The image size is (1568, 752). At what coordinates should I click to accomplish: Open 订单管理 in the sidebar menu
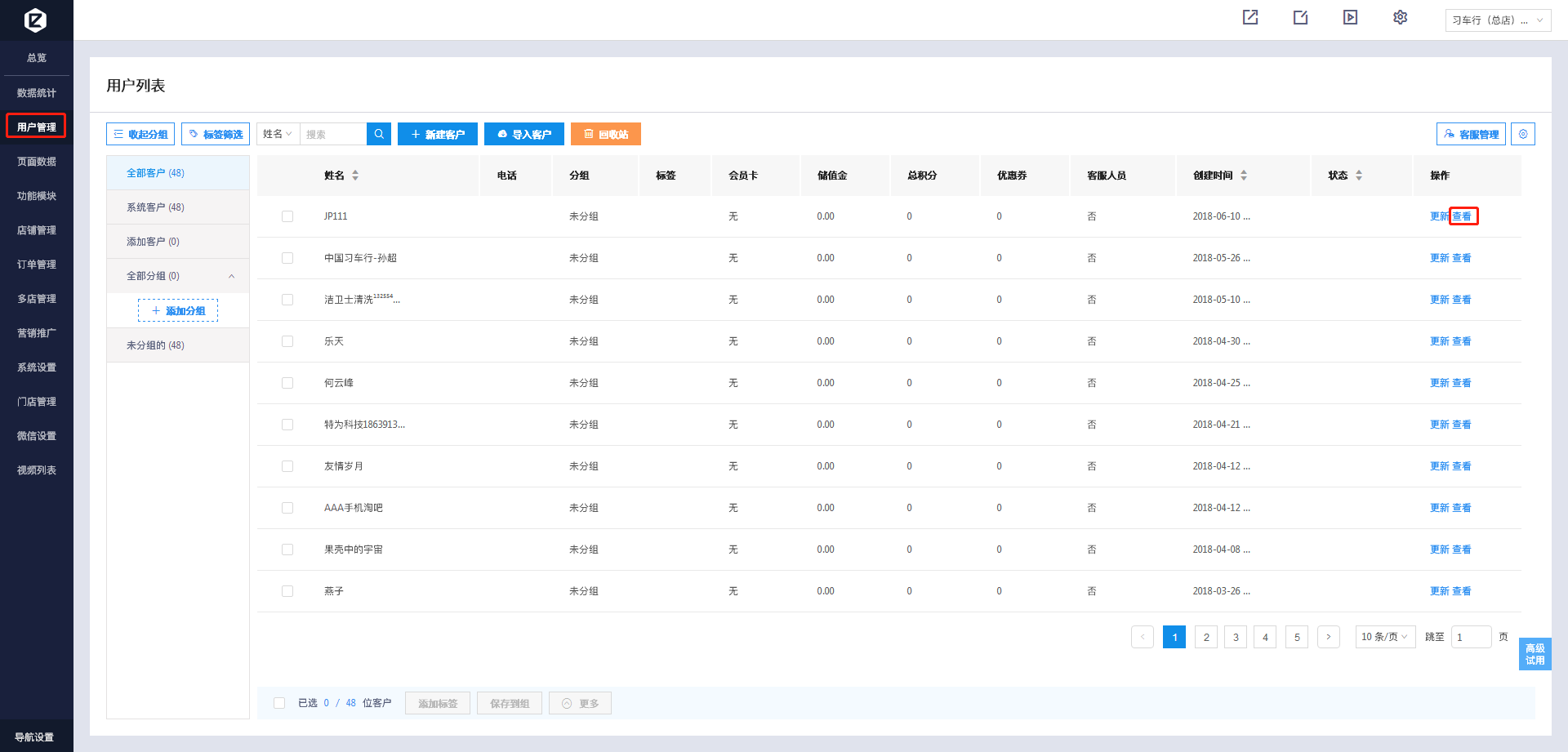pos(37,265)
